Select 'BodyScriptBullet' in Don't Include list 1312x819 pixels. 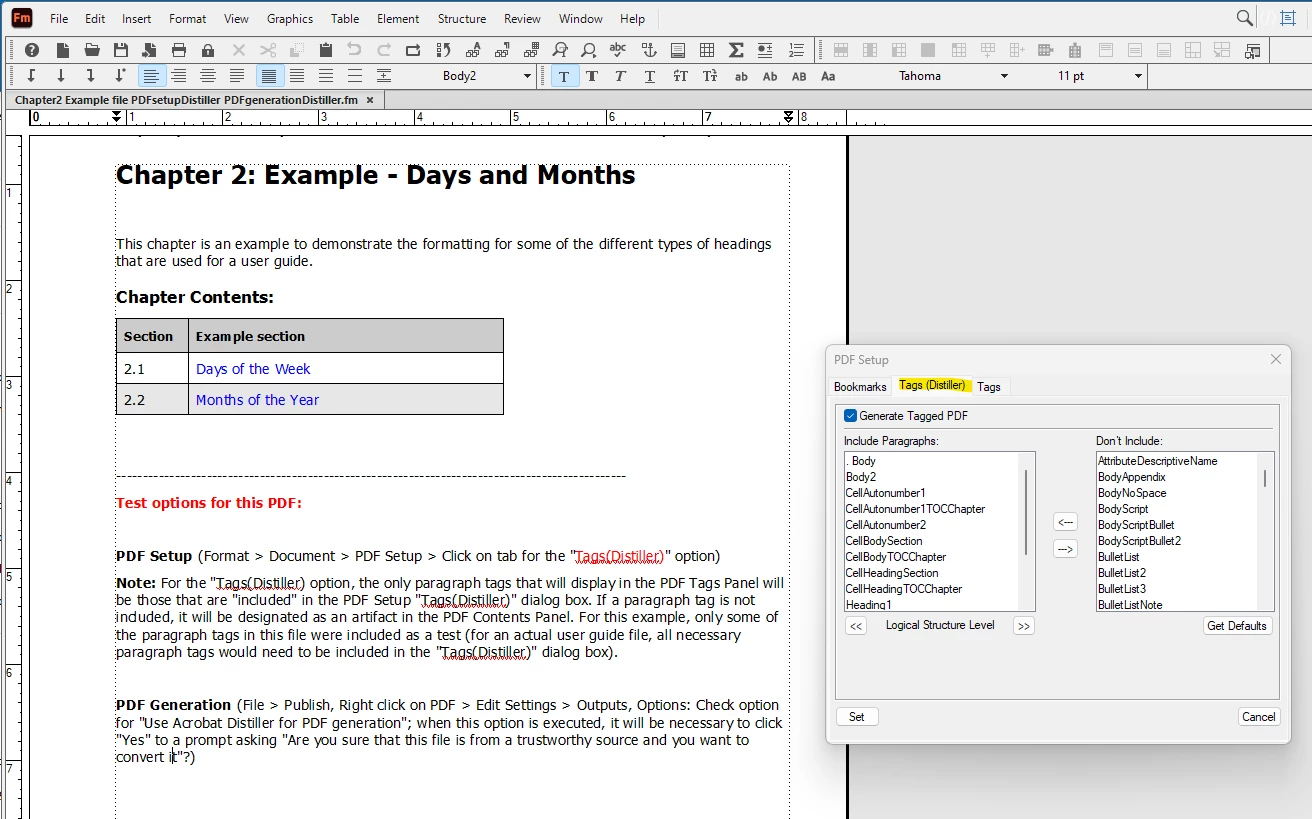tap(1136, 525)
